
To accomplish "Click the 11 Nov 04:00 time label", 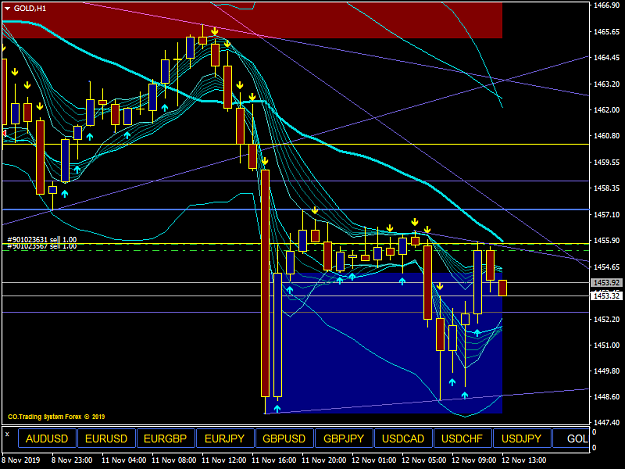I will point(124,460).
